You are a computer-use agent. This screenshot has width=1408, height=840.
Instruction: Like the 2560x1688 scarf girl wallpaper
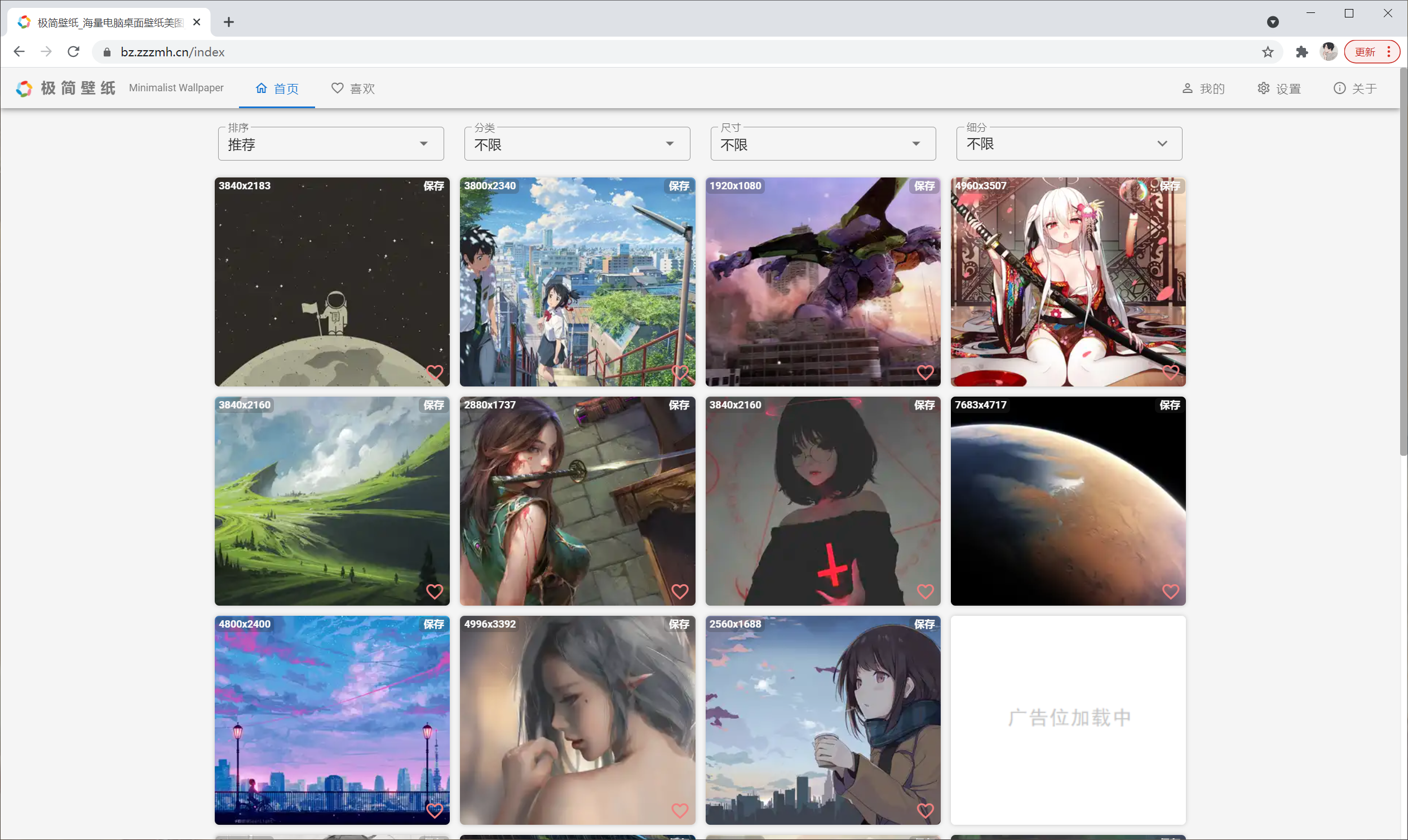925,811
